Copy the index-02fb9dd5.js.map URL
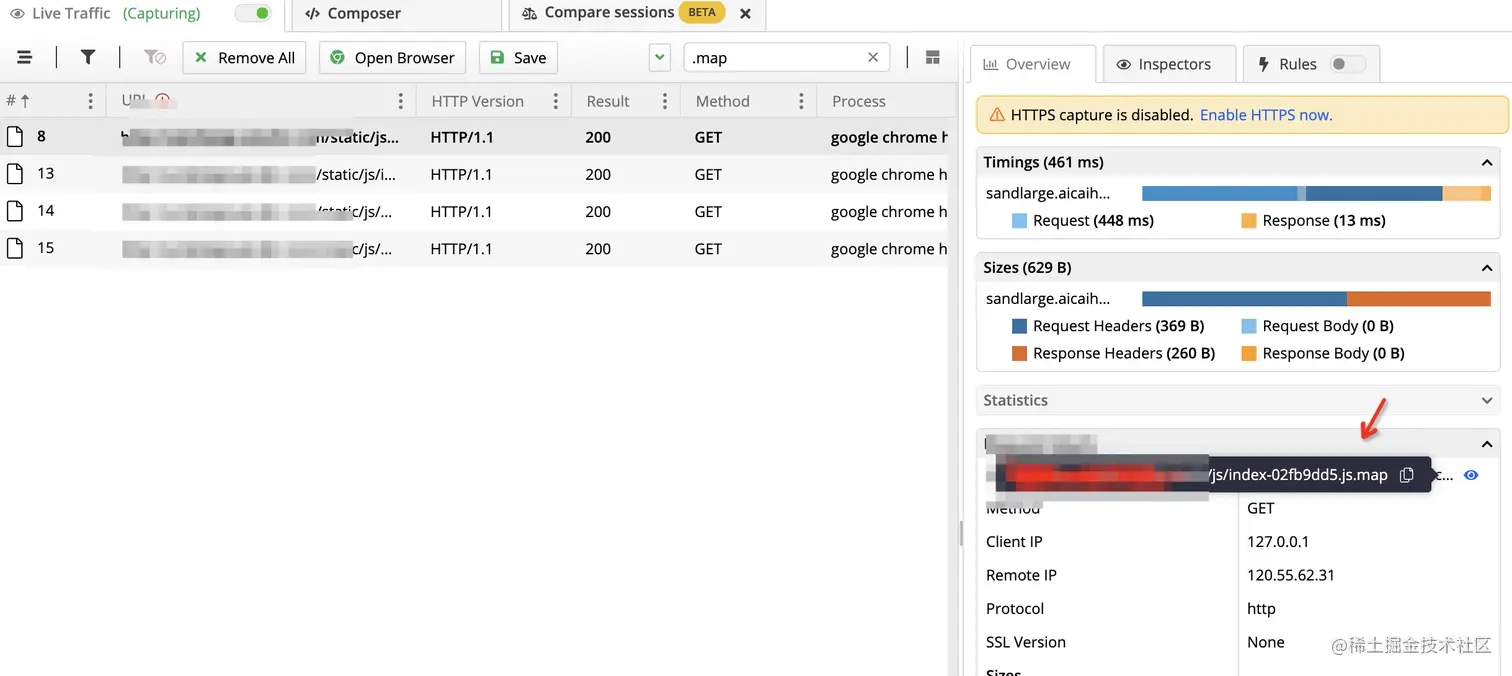This screenshot has width=1512, height=676. (1407, 475)
